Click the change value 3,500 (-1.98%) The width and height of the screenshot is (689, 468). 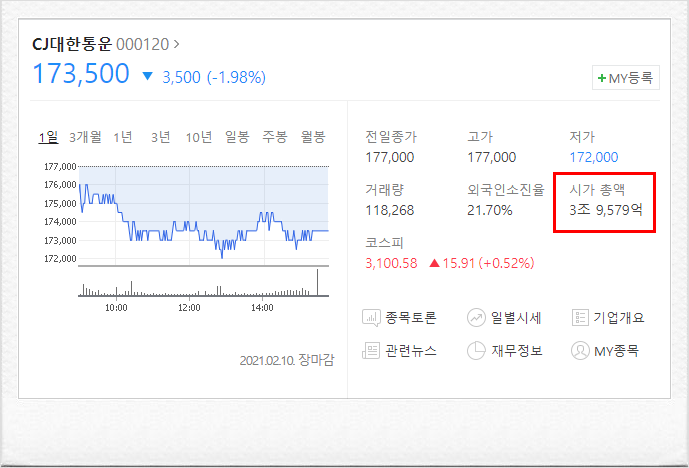[214, 77]
